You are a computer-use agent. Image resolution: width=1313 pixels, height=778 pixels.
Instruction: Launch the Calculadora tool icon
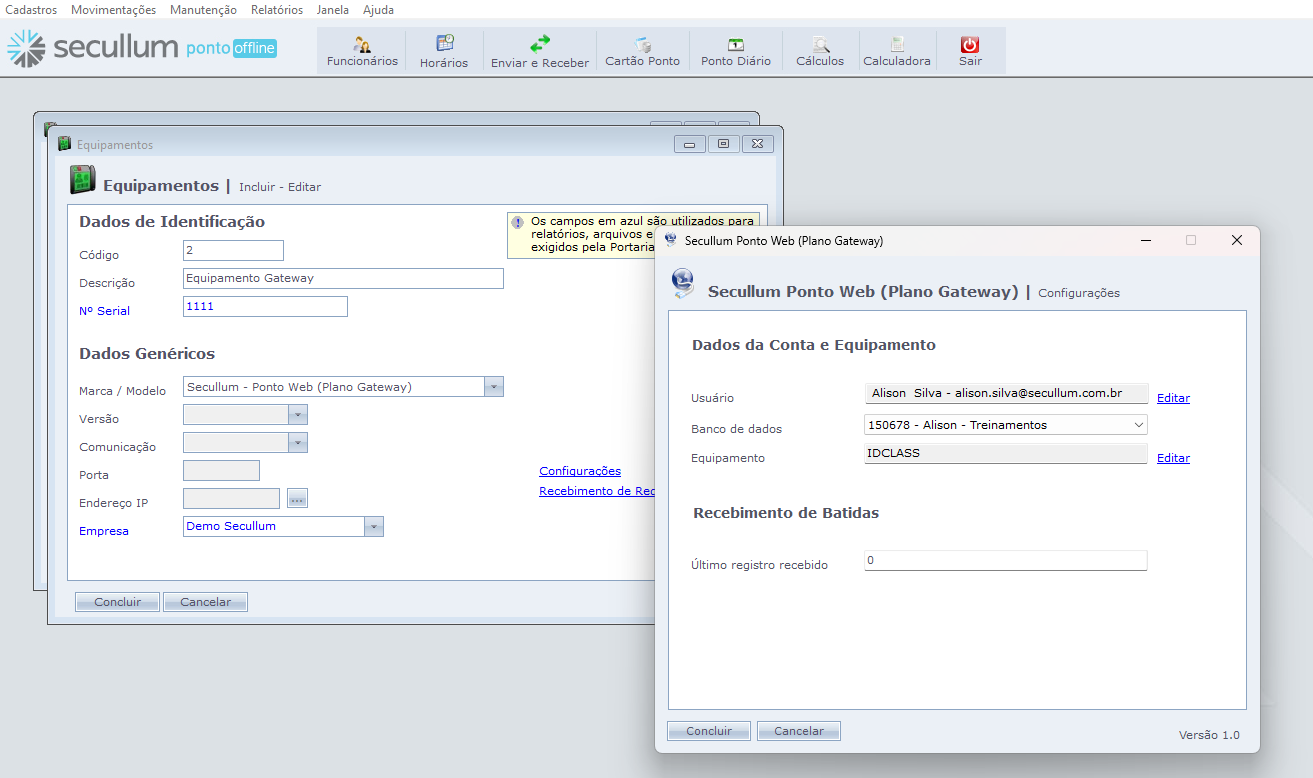(x=897, y=44)
